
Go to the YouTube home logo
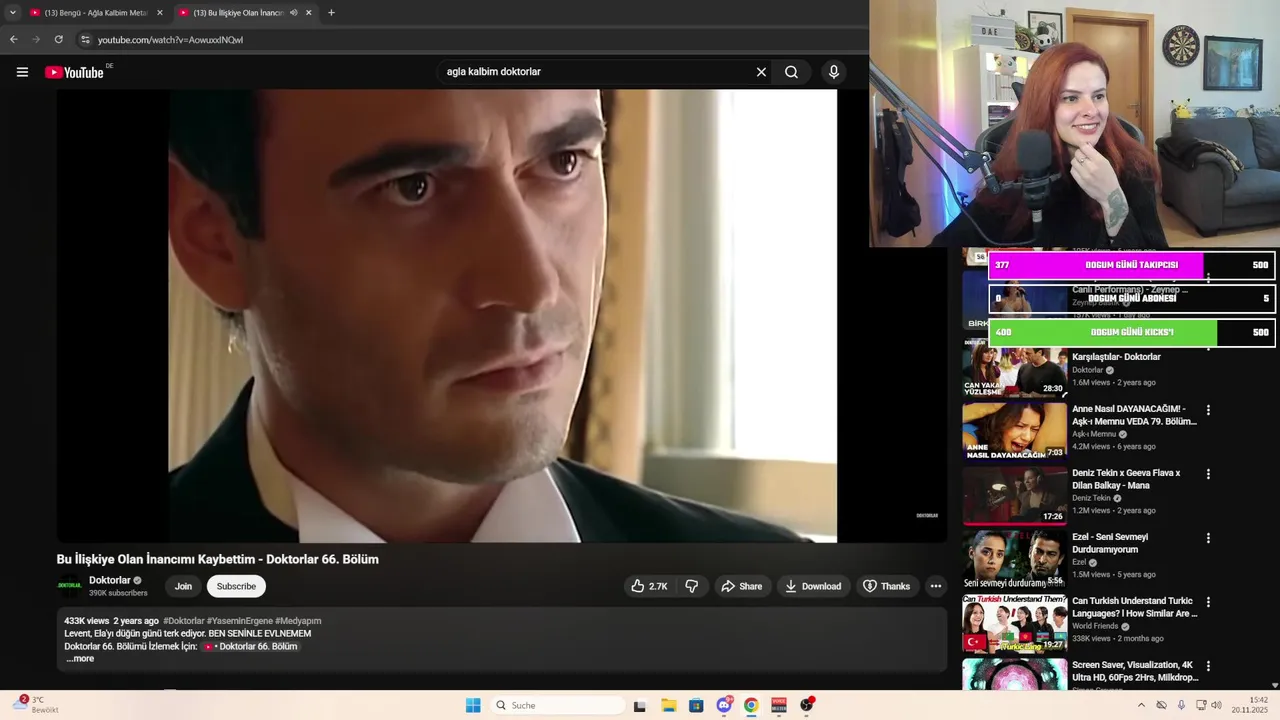74,72
